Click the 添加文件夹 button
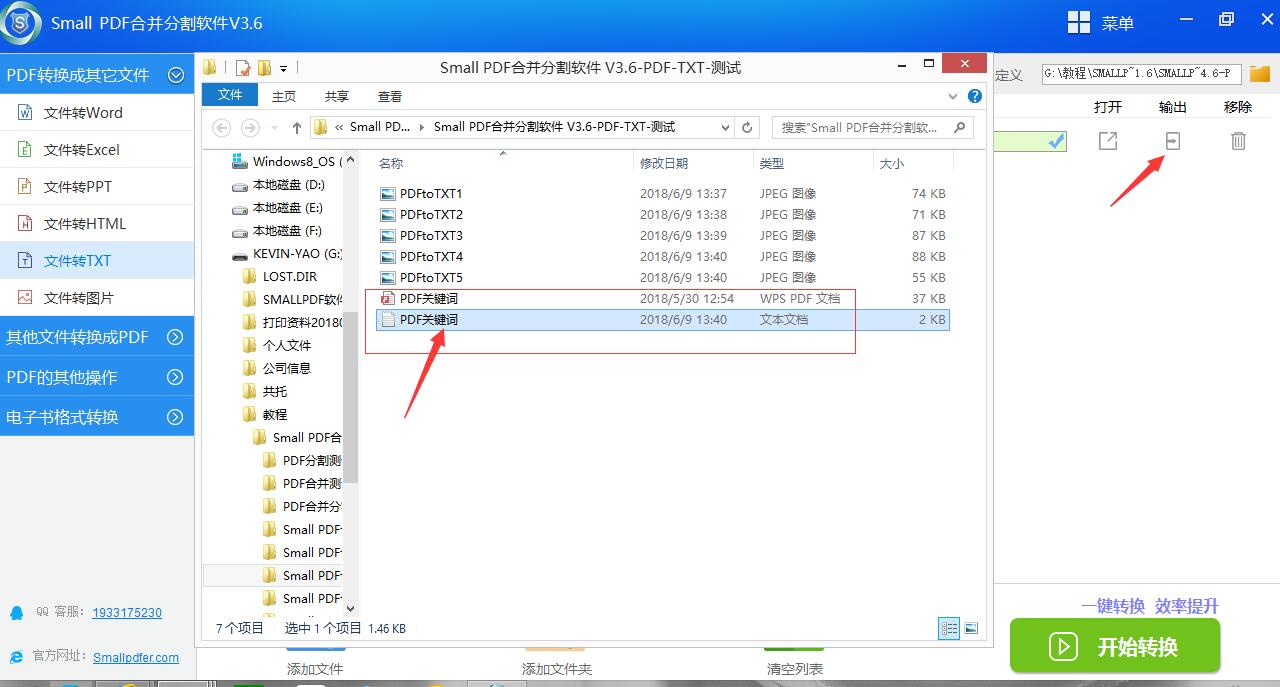 click(x=557, y=667)
